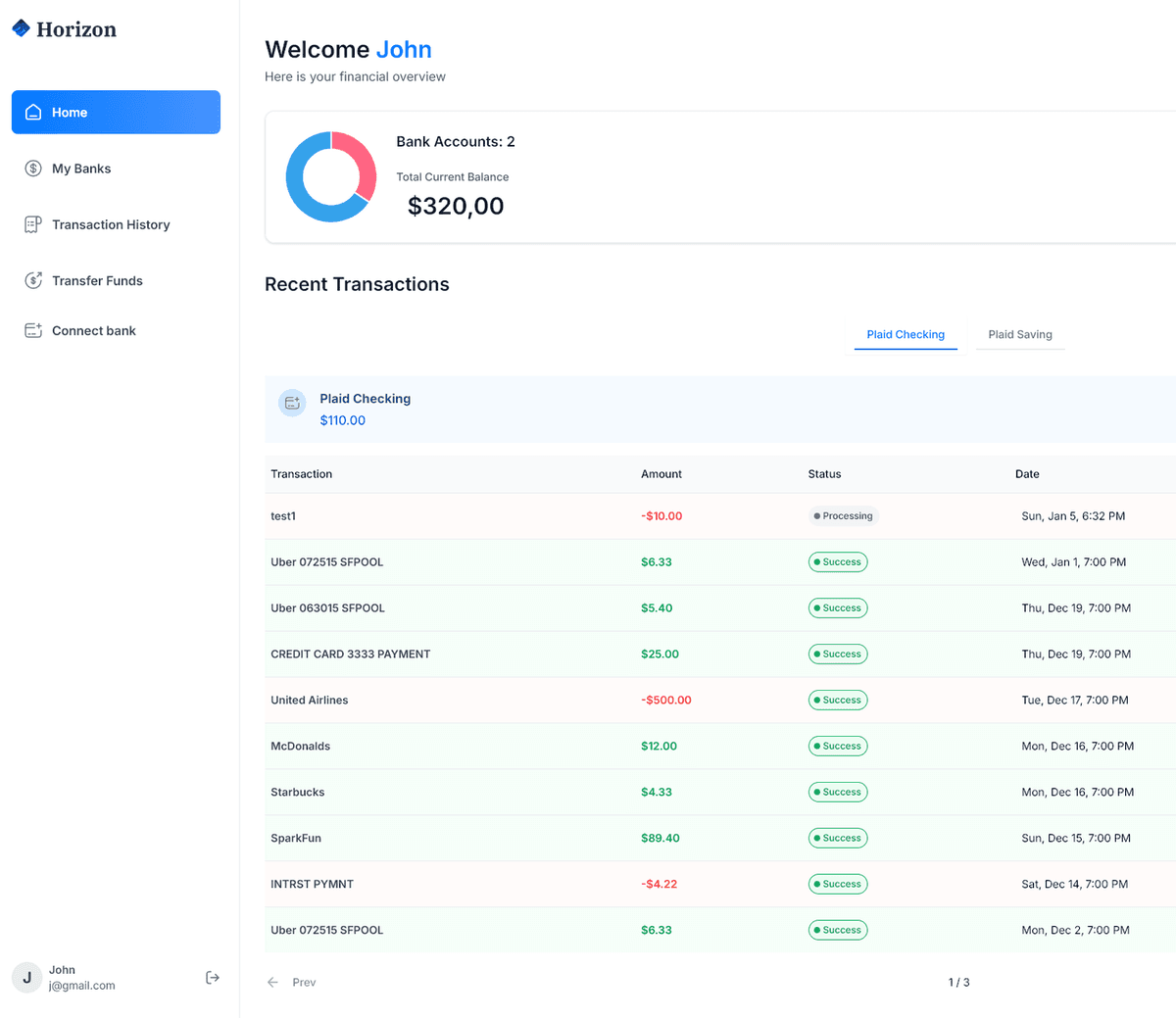Screen dimensions: 1176x1018
Task: Click the Processing status badge for test1
Action: coord(843,516)
